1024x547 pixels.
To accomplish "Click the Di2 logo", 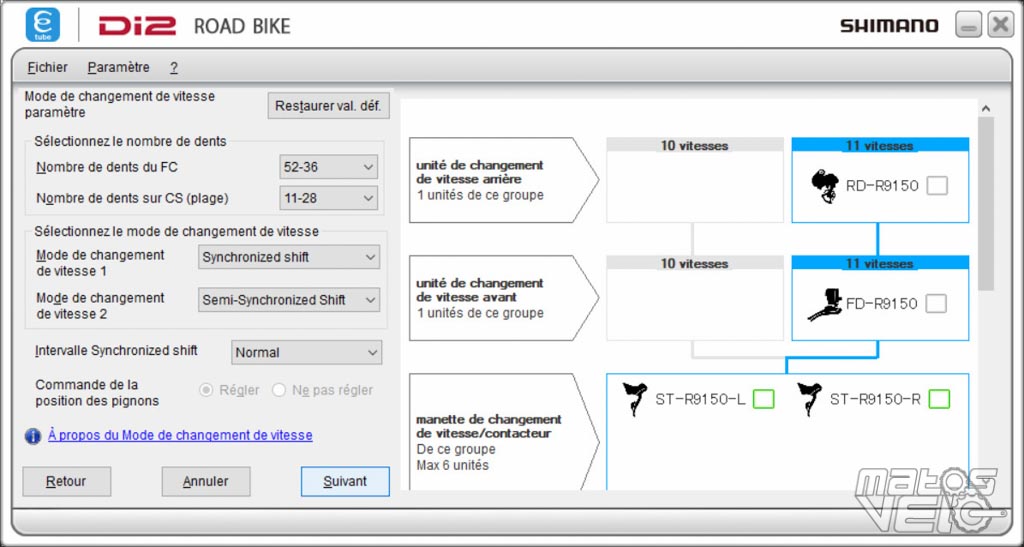I will [137, 26].
